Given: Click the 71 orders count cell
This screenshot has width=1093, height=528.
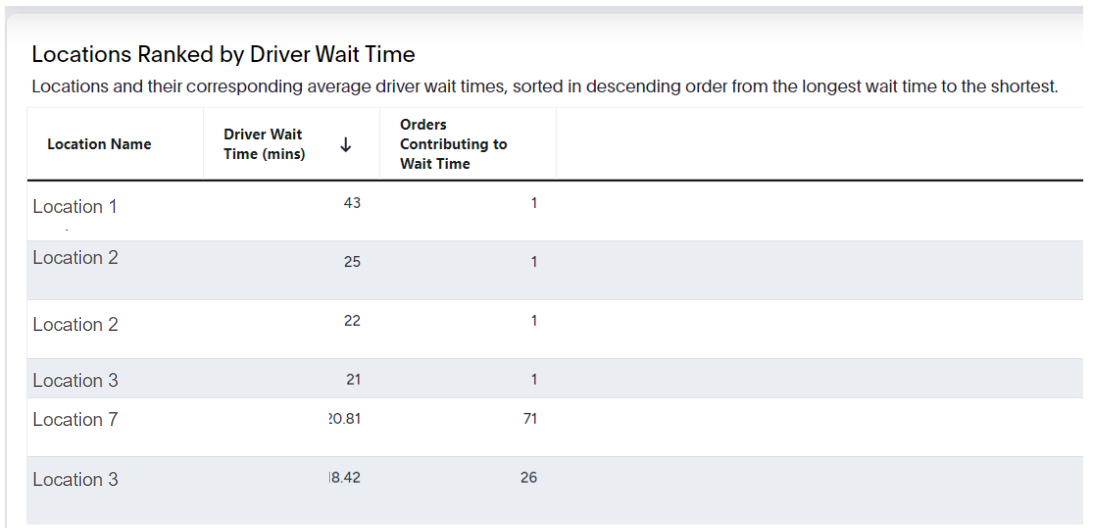Looking at the screenshot, I should [x=530, y=418].
